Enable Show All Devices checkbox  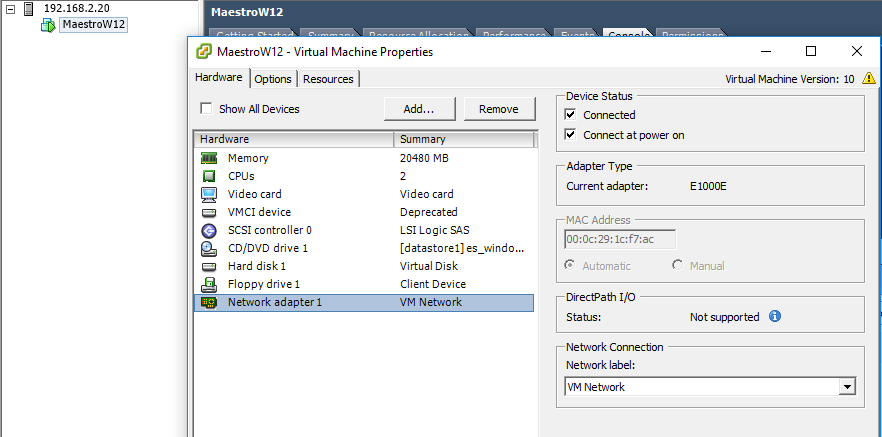(x=206, y=109)
